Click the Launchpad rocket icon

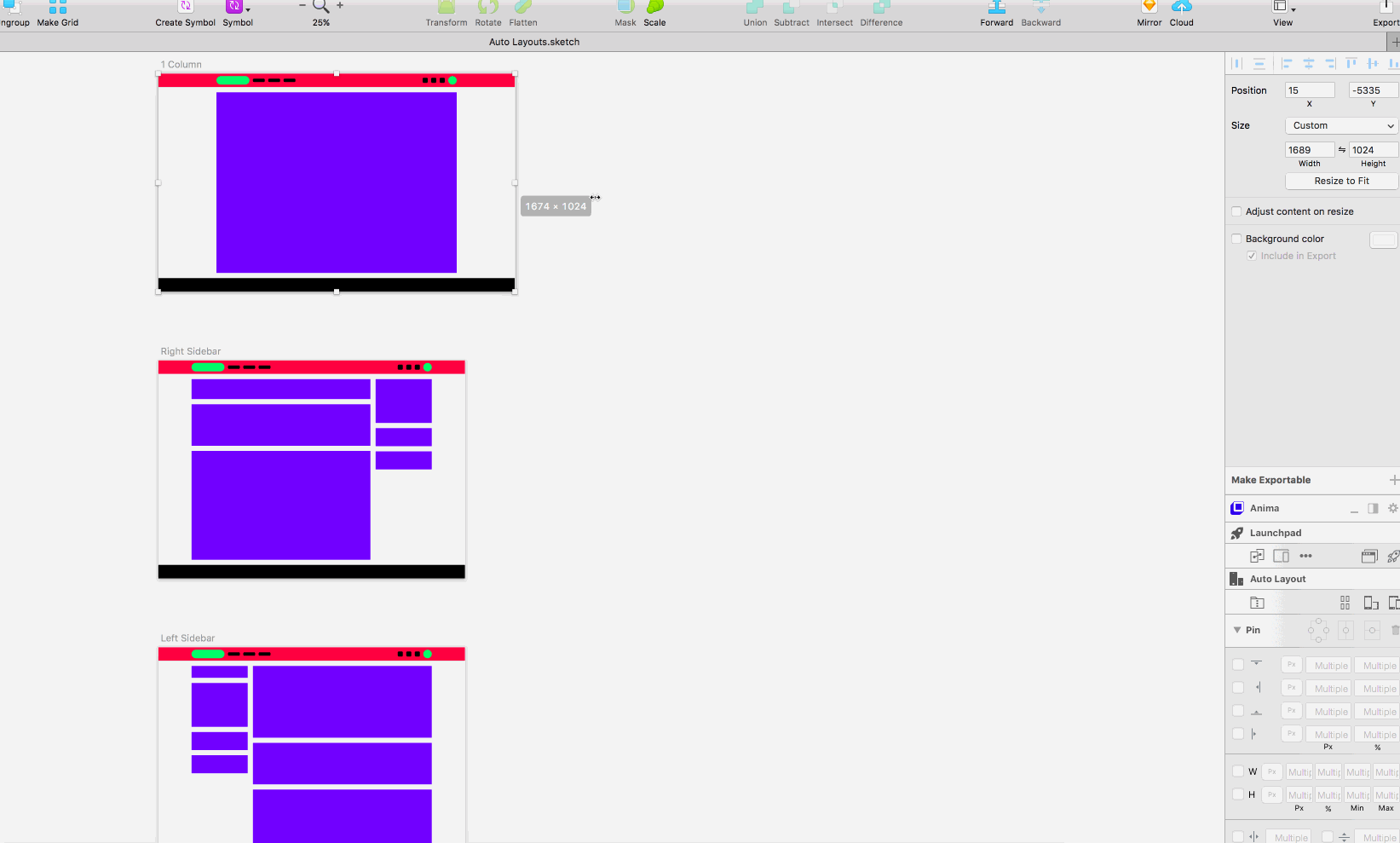point(1236,533)
